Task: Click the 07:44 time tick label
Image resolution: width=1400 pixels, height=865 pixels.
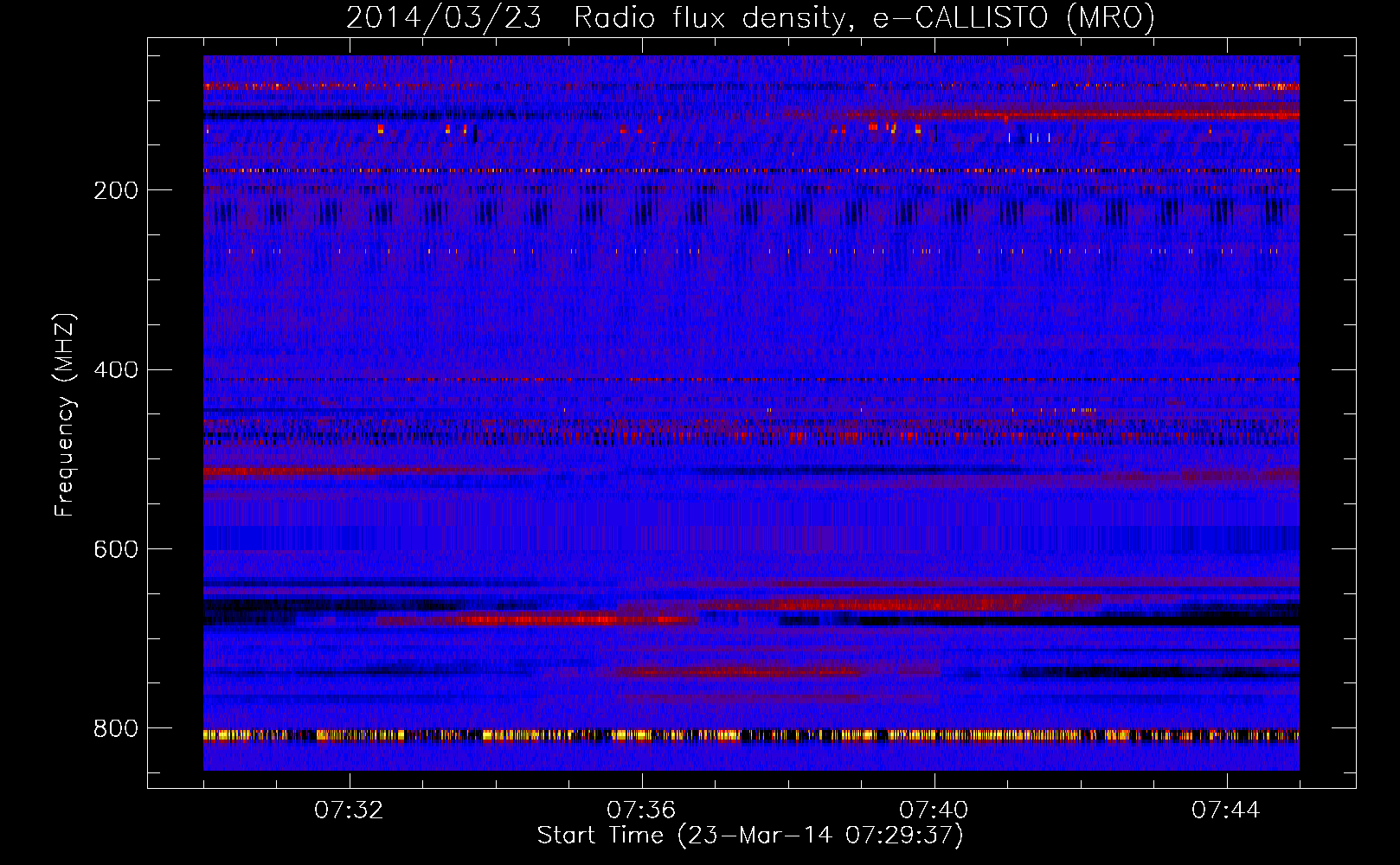Action: pyautogui.click(x=1227, y=811)
